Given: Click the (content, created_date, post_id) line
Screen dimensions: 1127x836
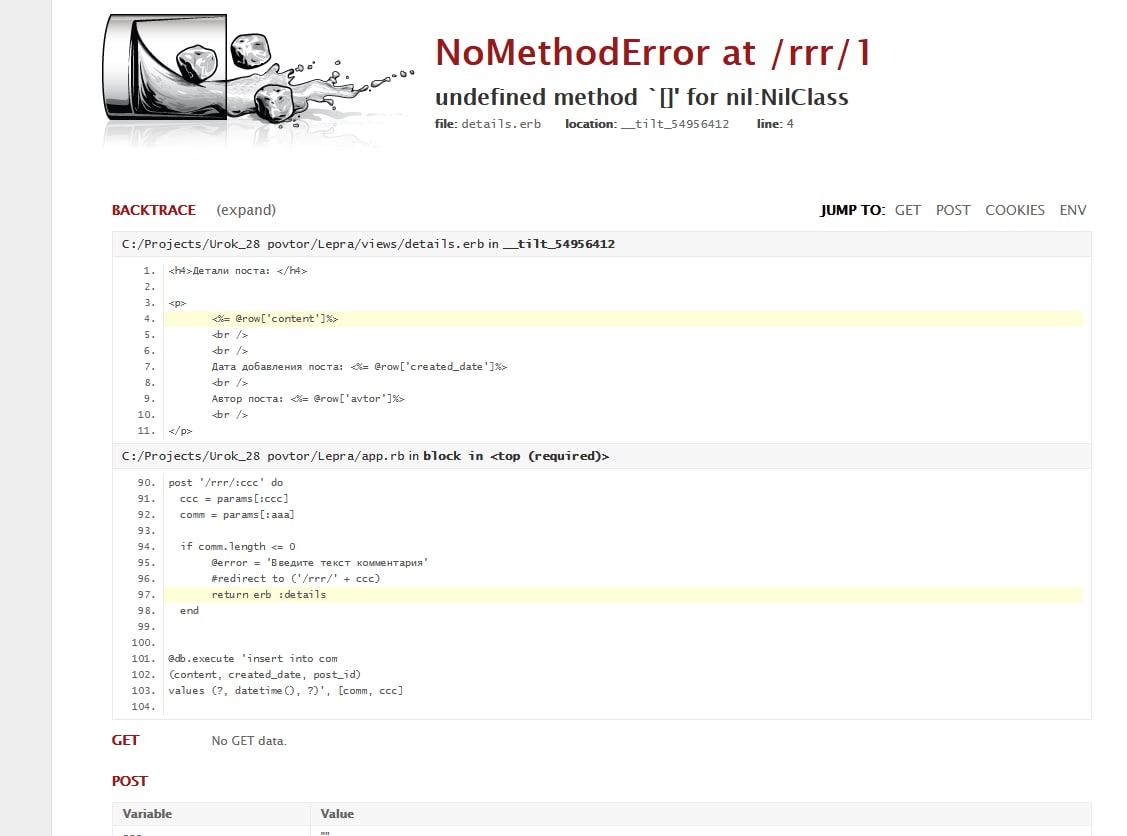Looking at the screenshot, I should click(264, 674).
